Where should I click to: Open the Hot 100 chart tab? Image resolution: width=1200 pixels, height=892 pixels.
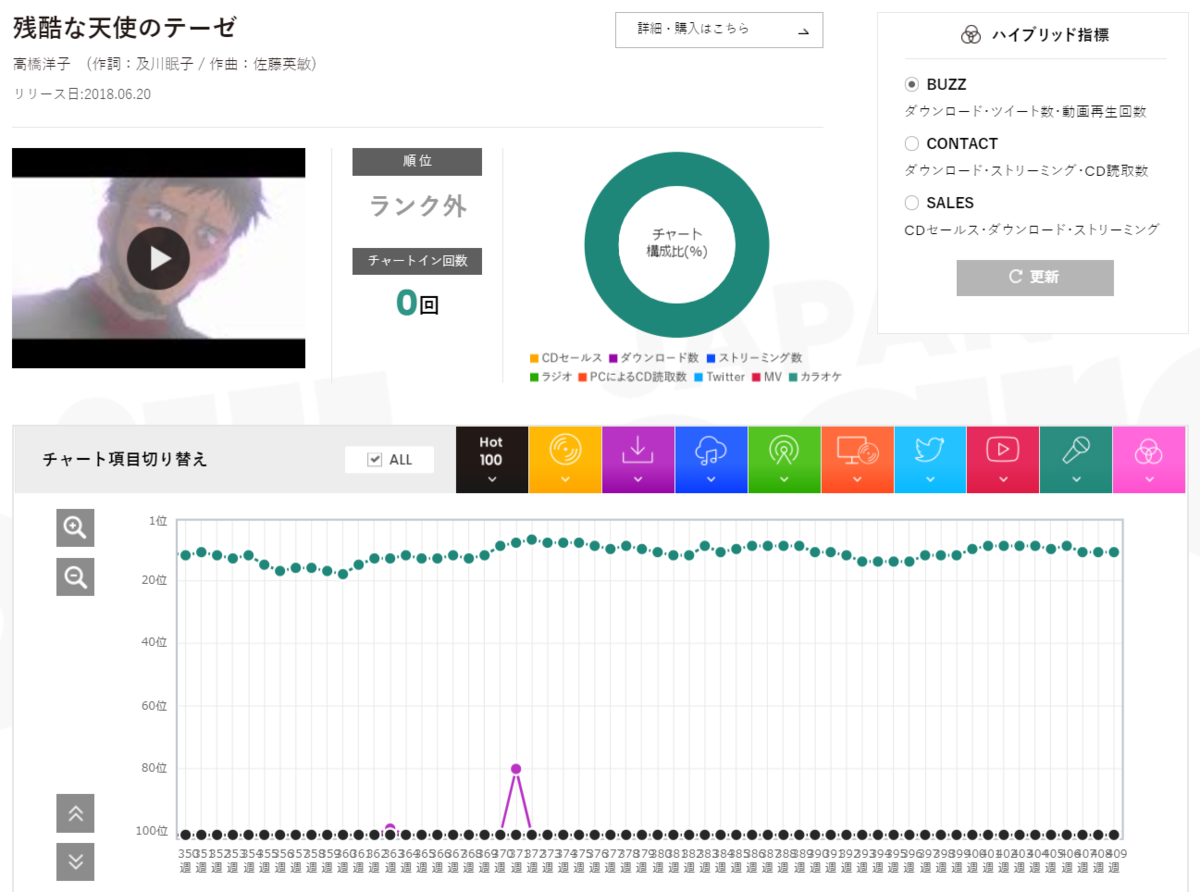tap(492, 459)
